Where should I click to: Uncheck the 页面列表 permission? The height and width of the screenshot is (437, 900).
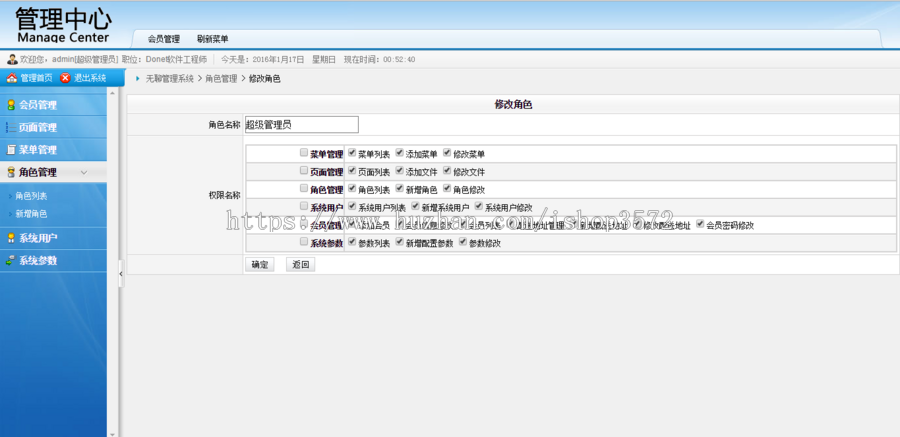[x=352, y=171]
